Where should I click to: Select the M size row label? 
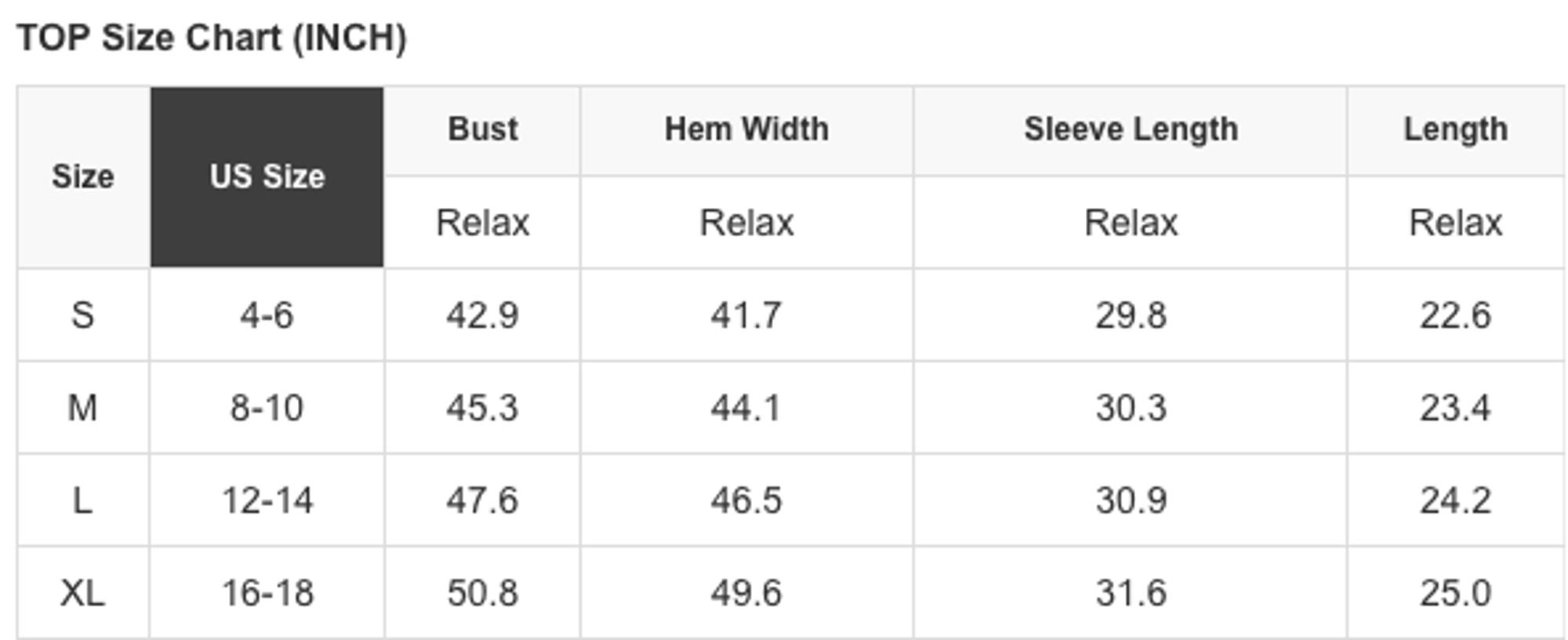83,408
